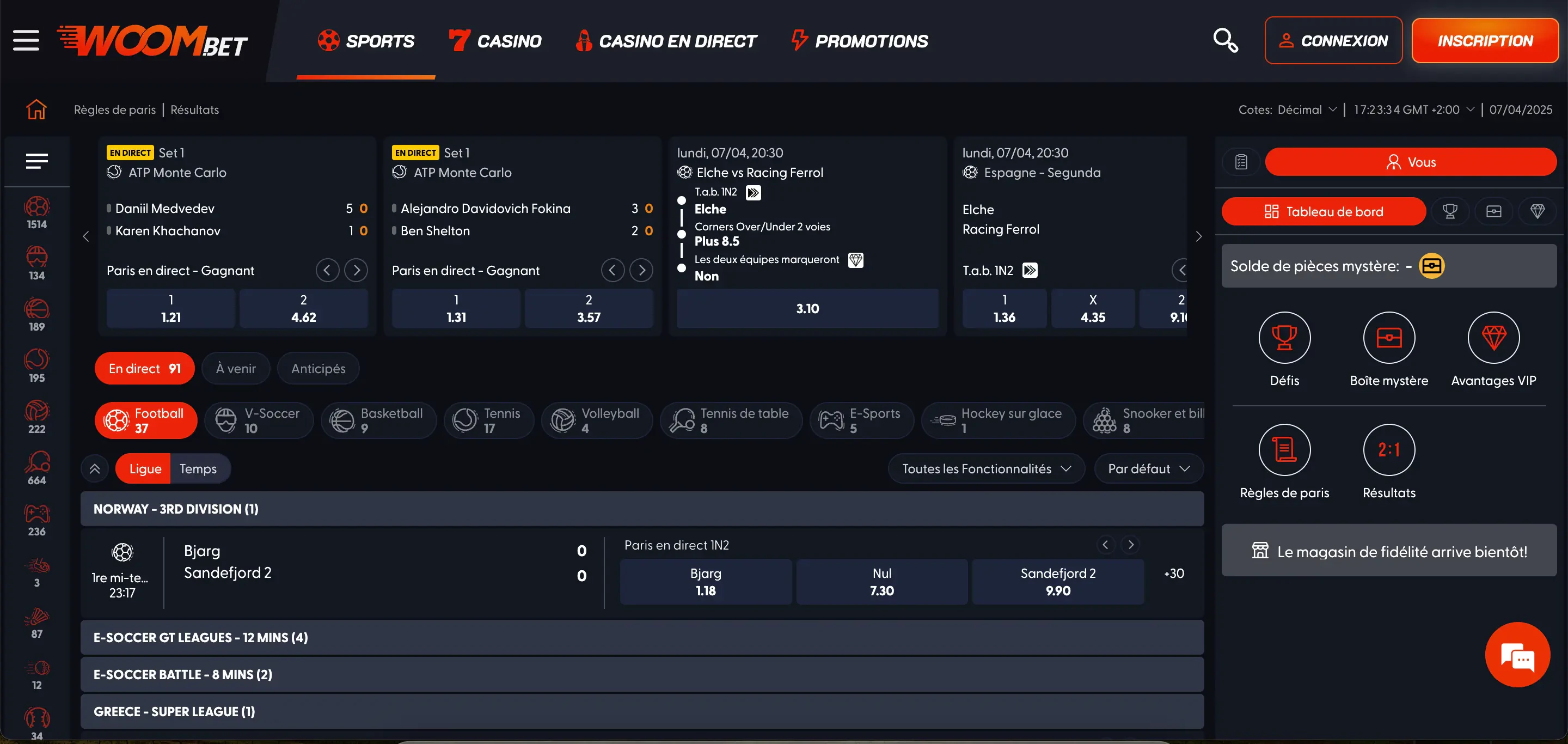Select sidebar sport icon with 87
The width and height of the screenshot is (1568, 744).
36,623
